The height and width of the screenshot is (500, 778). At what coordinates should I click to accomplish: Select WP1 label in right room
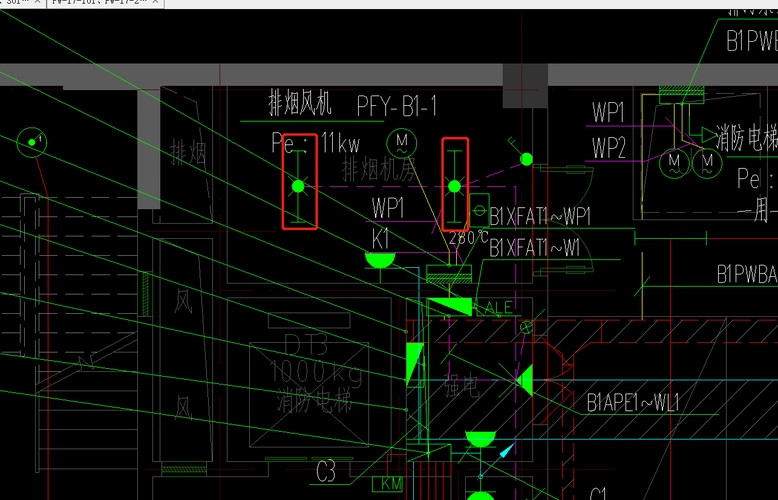[608, 113]
